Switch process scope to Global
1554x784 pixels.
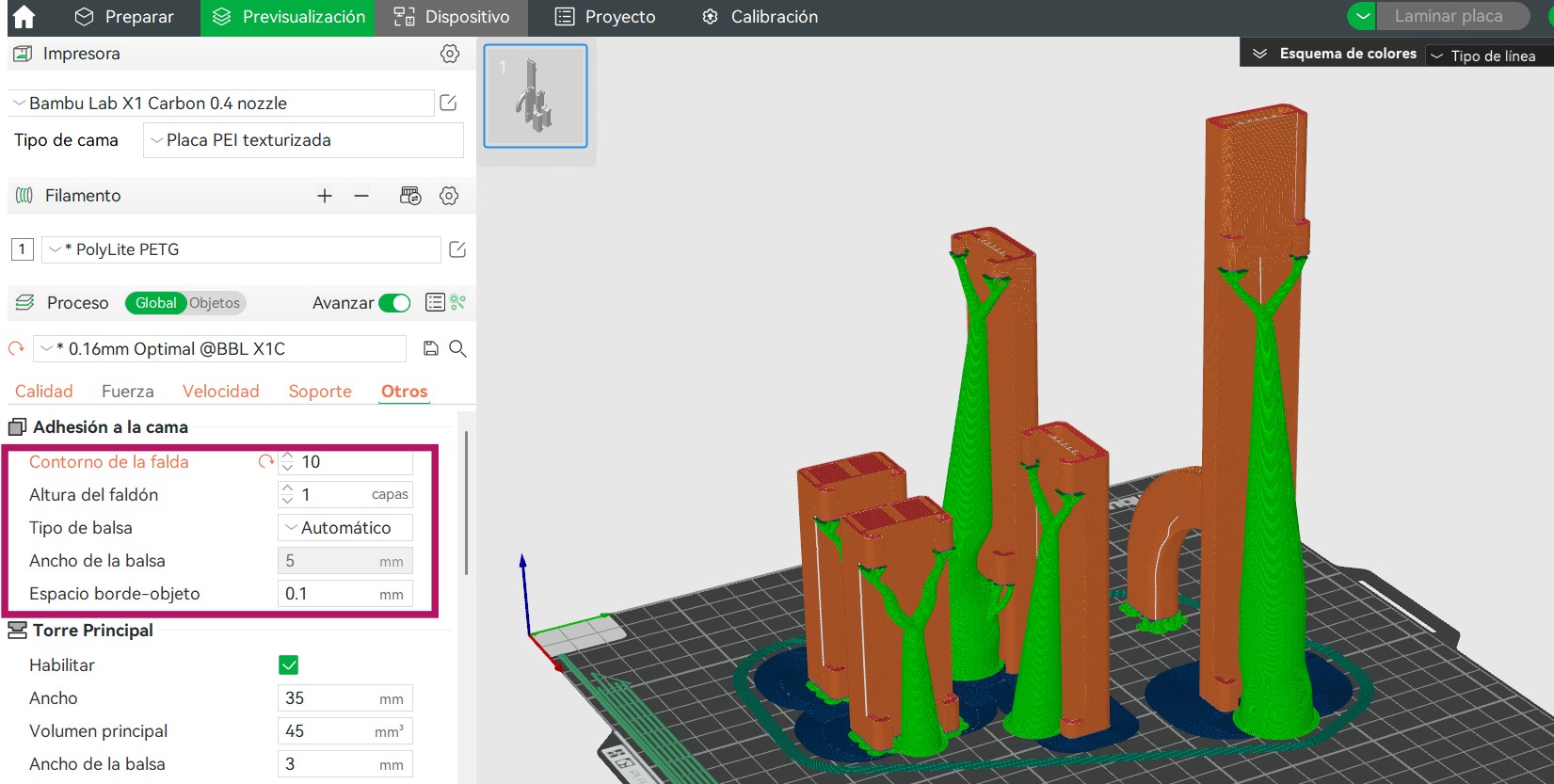(x=155, y=303)
